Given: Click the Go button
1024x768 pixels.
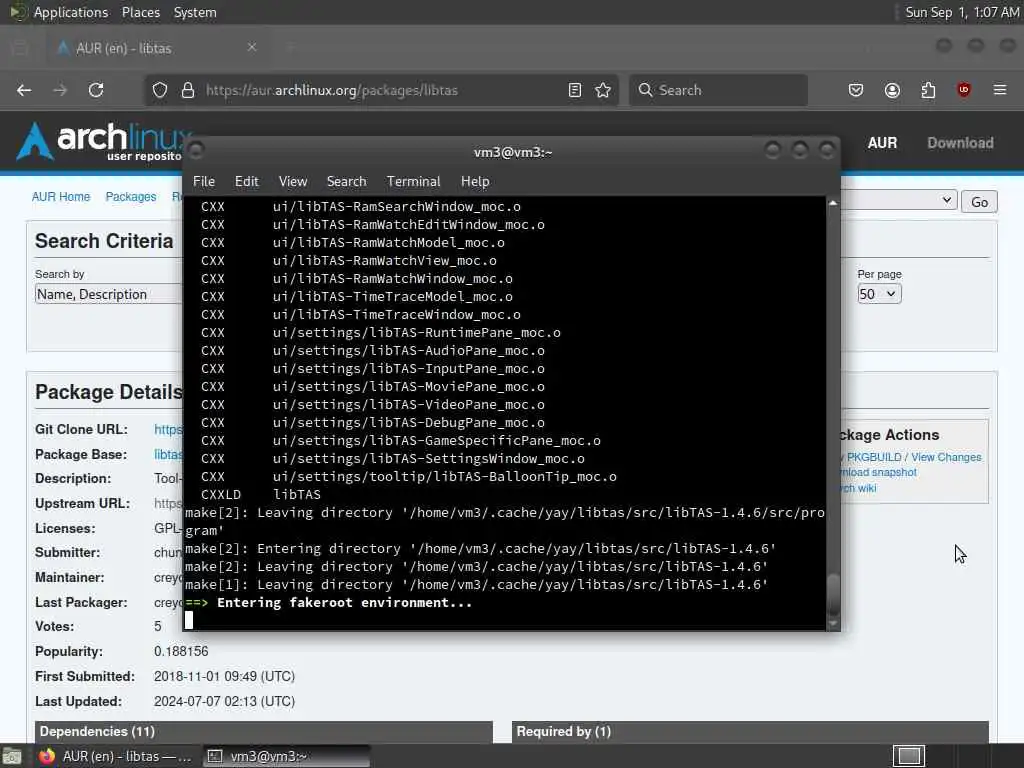Looking at the screenshot, I should (979, 202).
